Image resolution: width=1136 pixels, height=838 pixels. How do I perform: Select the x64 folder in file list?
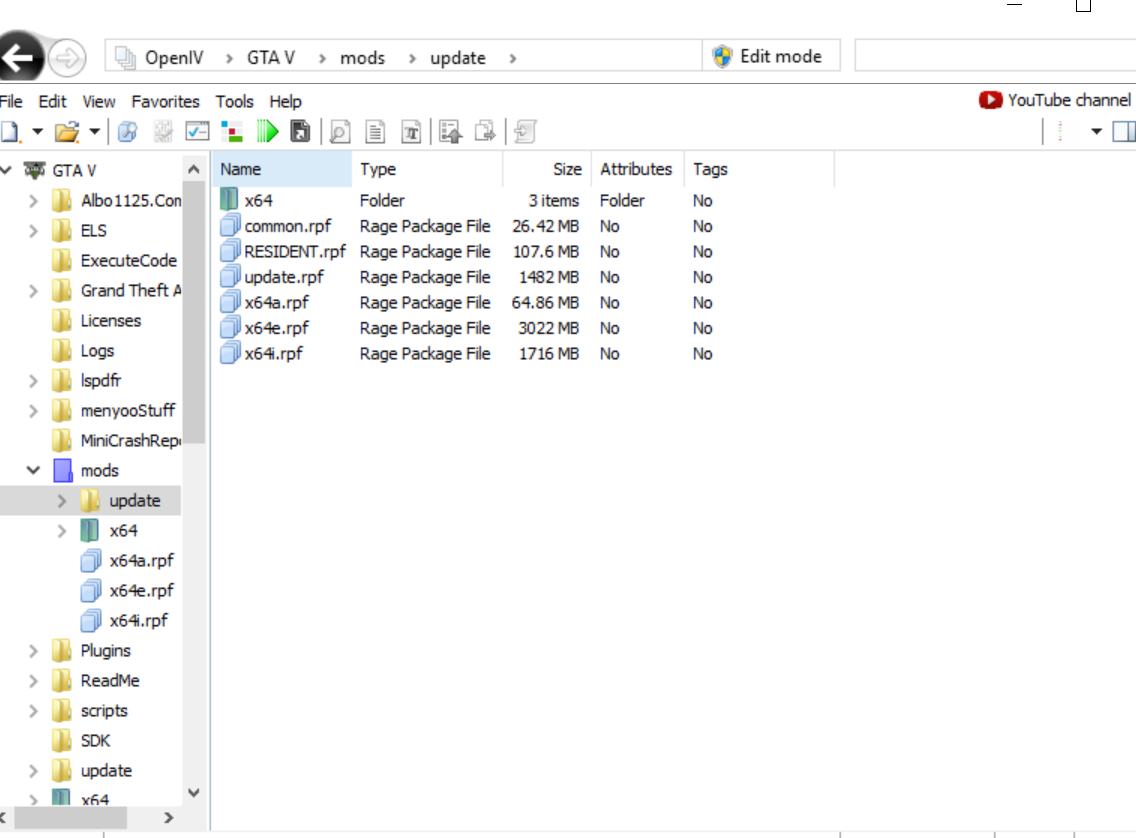258,201
